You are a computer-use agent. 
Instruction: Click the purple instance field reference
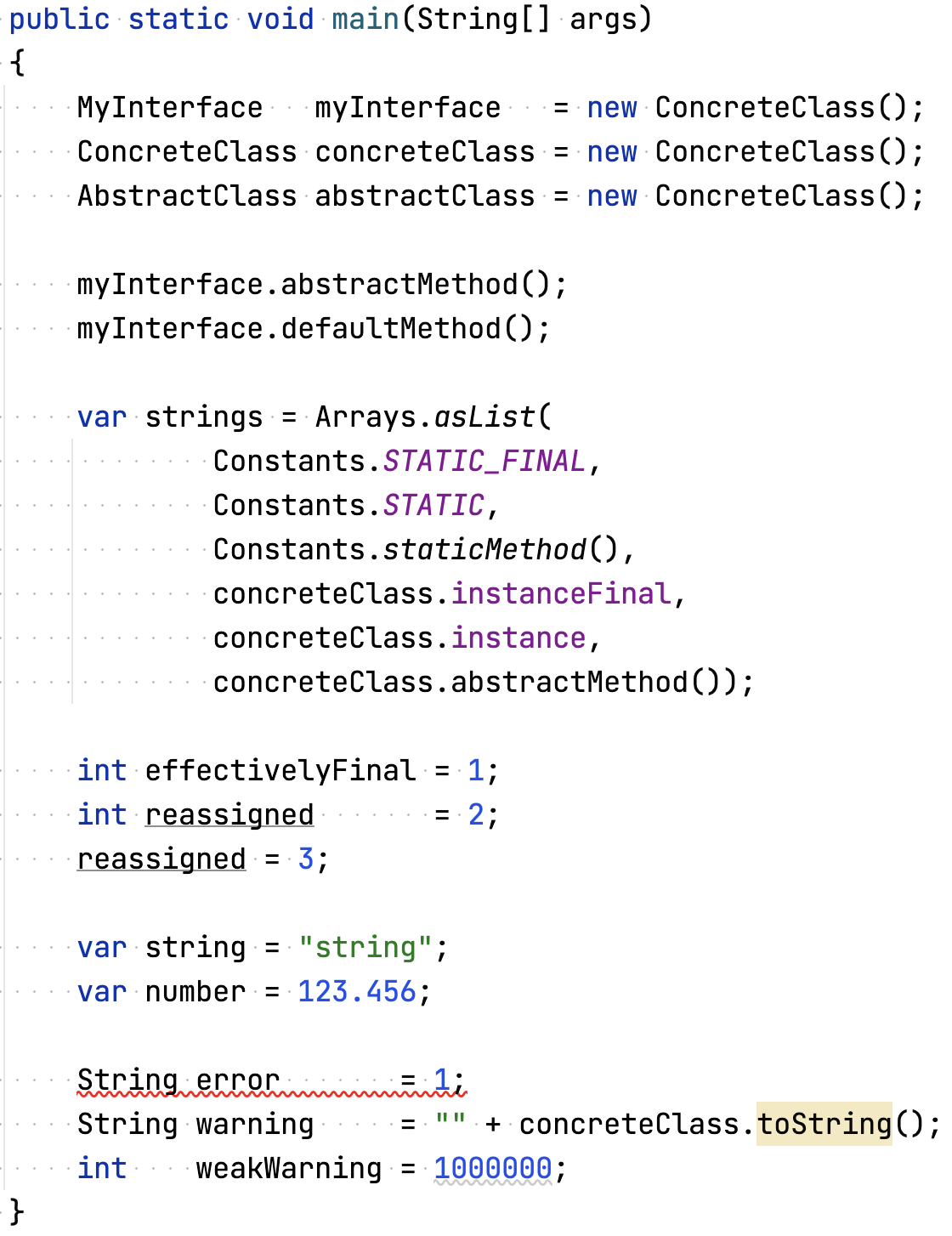518,638
